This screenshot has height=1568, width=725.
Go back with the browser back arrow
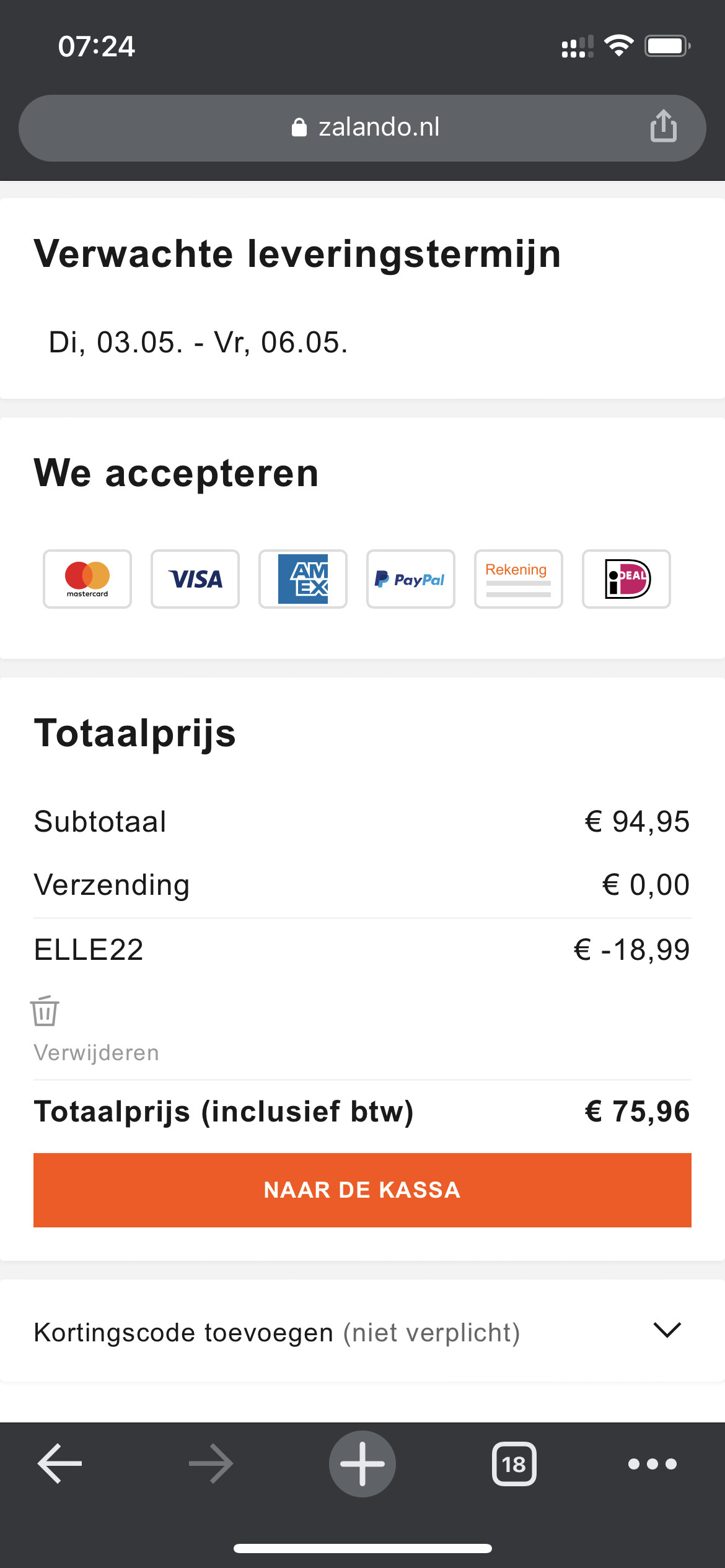pyautogui.click(x=59, y=1464)
